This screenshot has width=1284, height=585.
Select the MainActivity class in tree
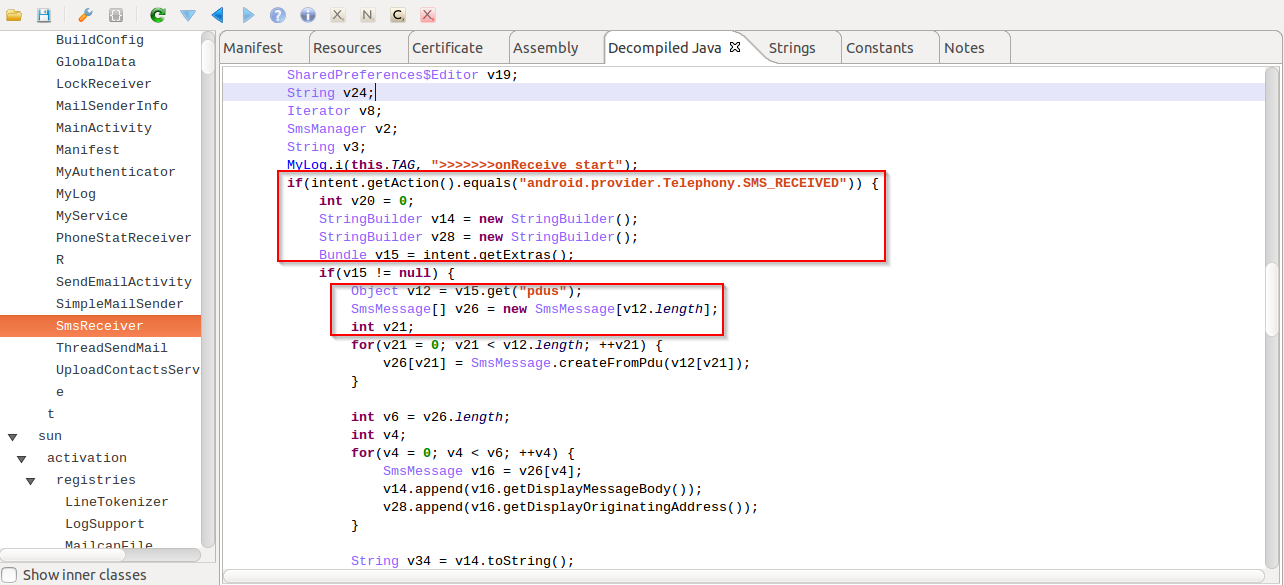pyautogui.click(x=104, y=128)
